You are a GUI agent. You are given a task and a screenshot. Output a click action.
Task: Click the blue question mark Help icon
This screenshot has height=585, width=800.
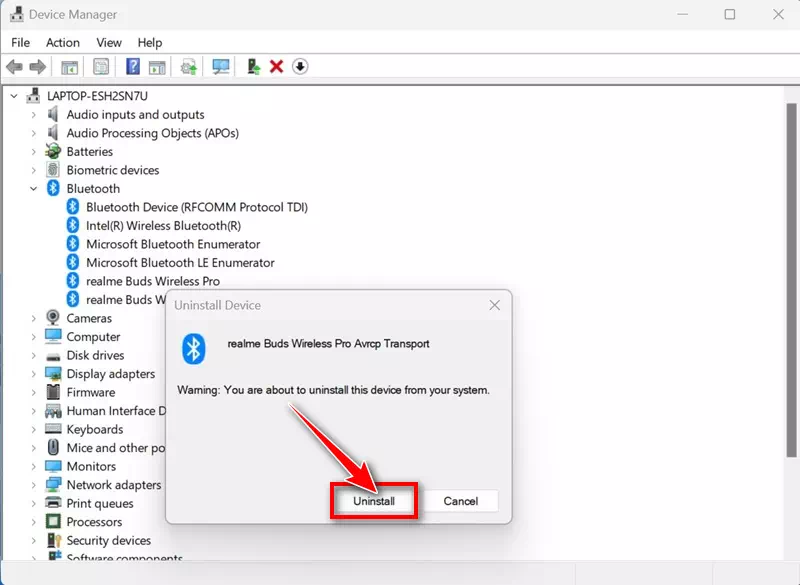[133, 67]
